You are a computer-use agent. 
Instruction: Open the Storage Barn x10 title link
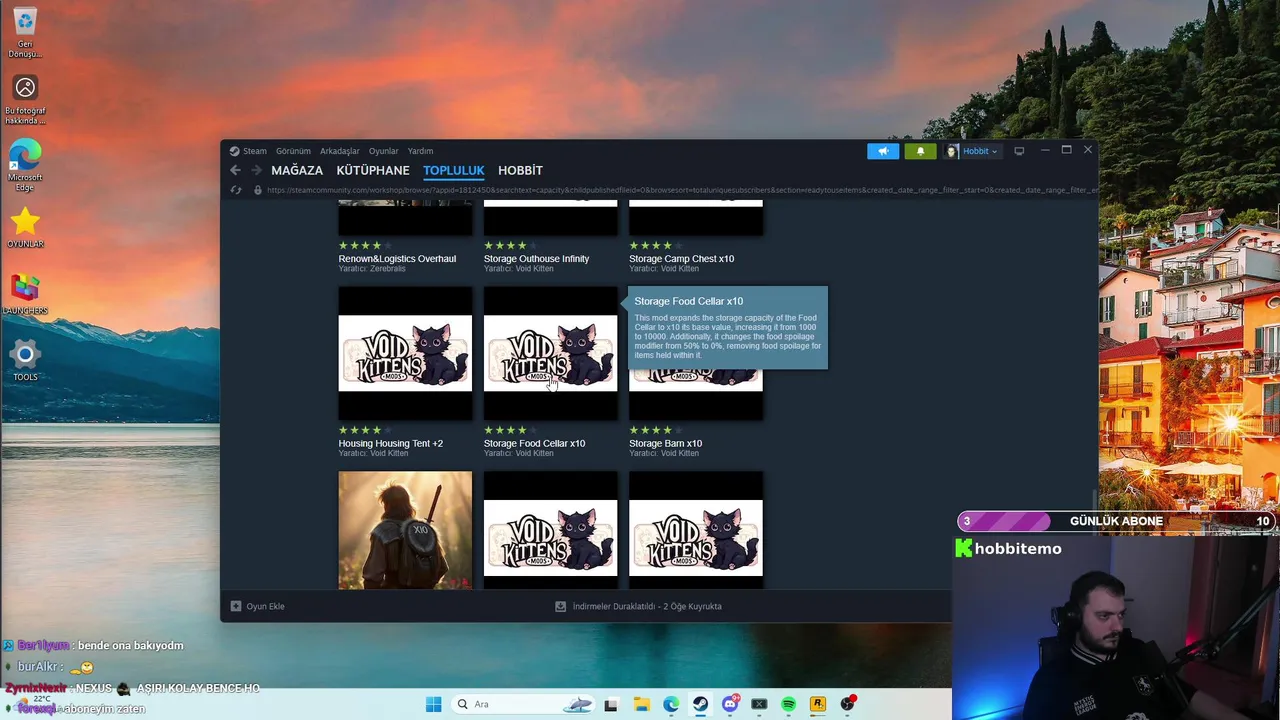coord(665,444)
